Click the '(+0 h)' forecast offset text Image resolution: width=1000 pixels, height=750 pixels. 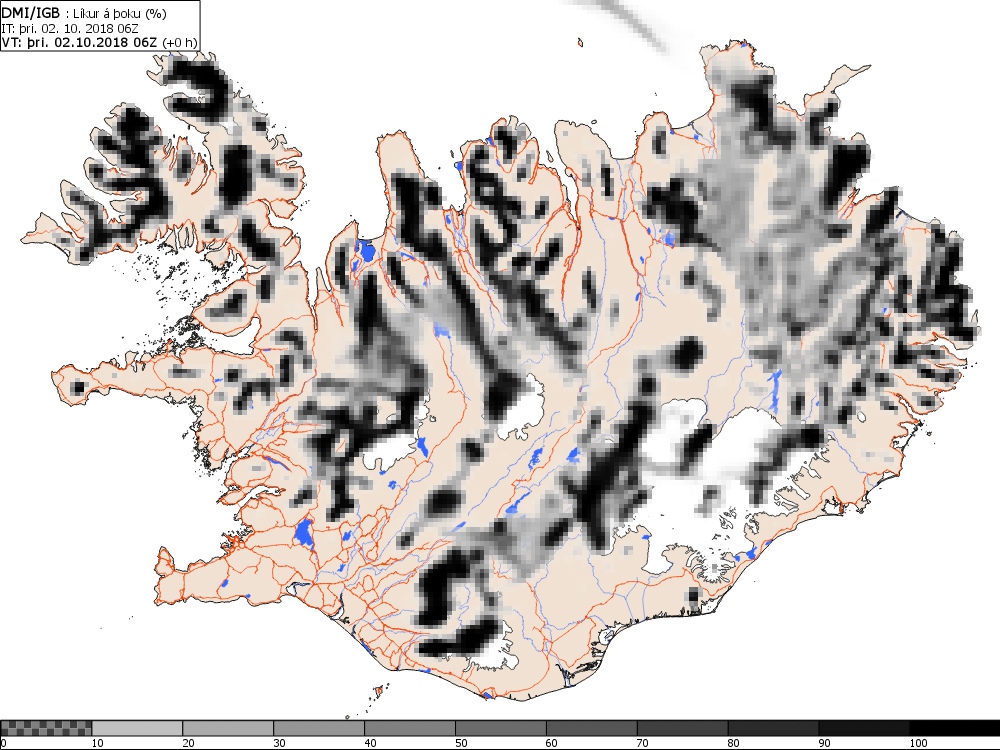coord(180,43)
